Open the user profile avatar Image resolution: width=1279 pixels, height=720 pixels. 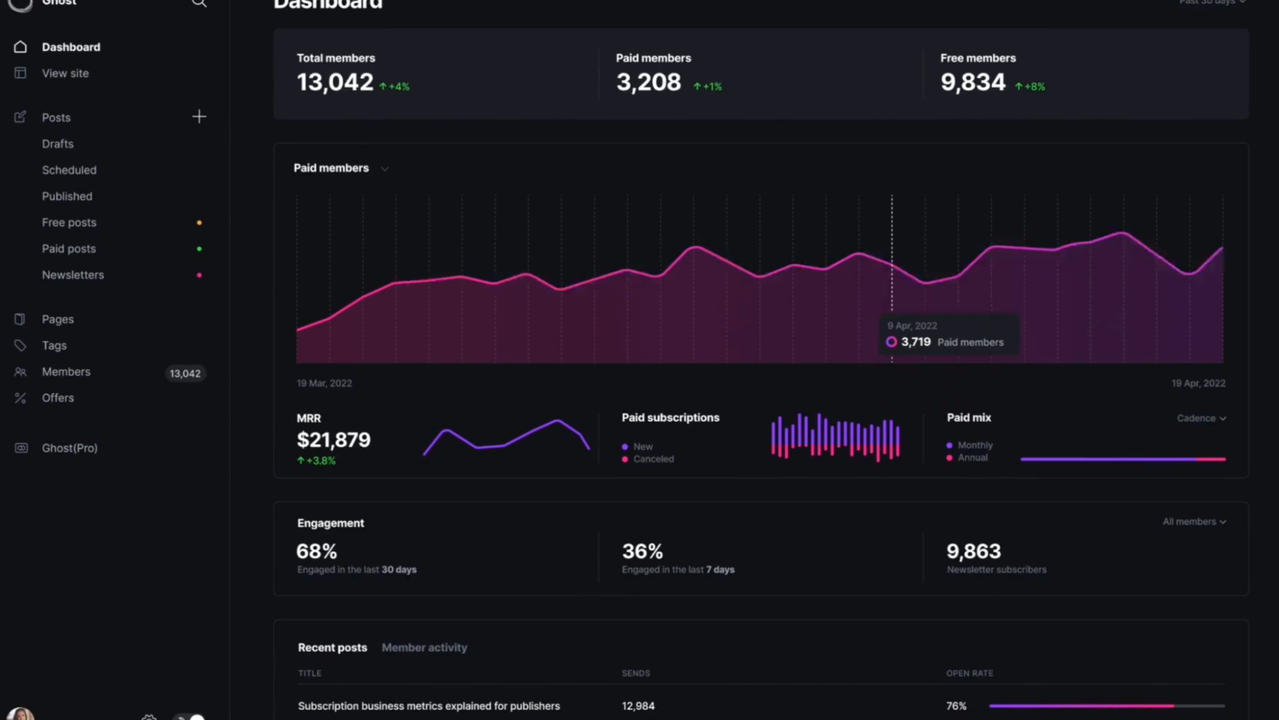(x=21, y=714)
